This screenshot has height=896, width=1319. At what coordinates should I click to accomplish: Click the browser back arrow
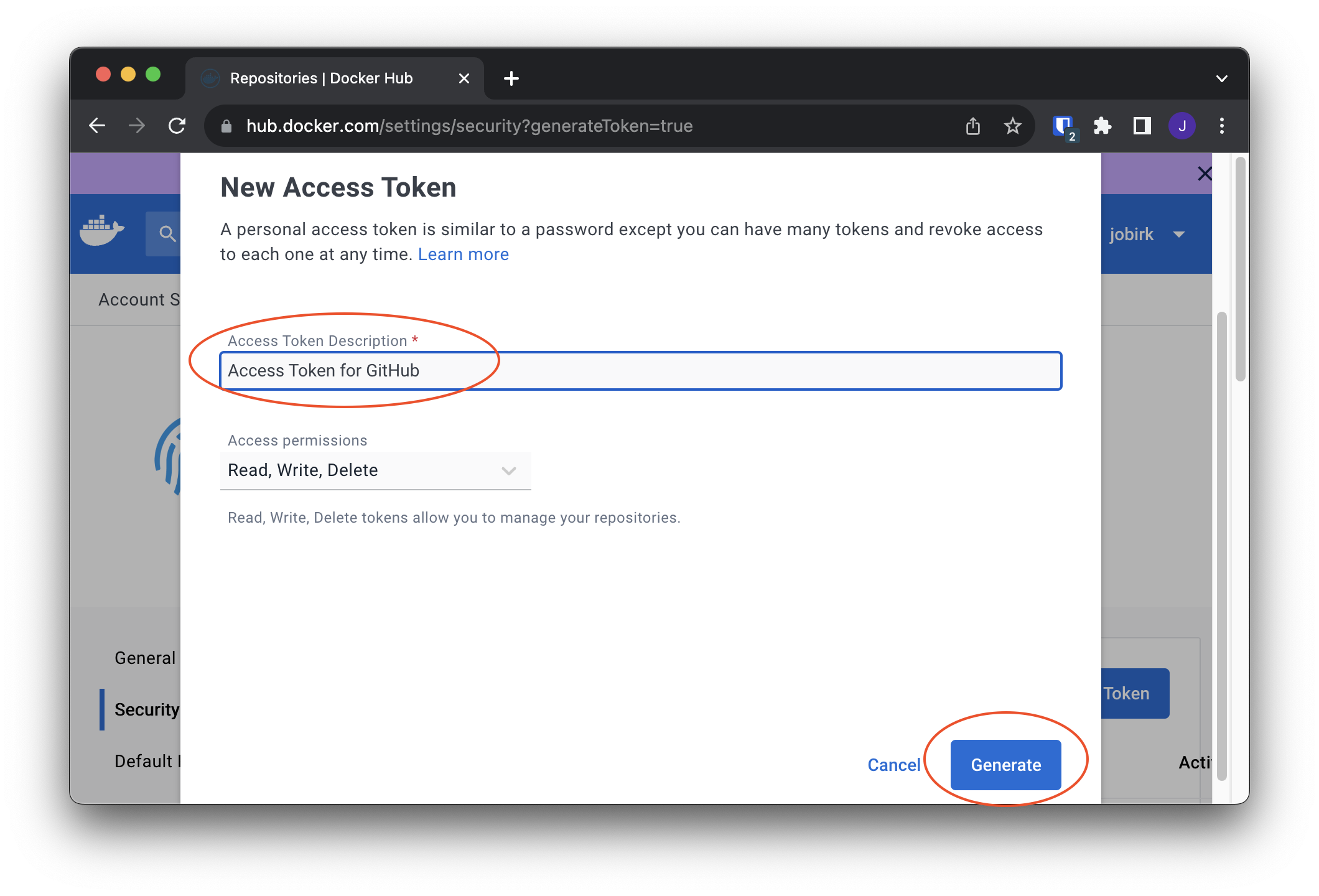(97, 126)
